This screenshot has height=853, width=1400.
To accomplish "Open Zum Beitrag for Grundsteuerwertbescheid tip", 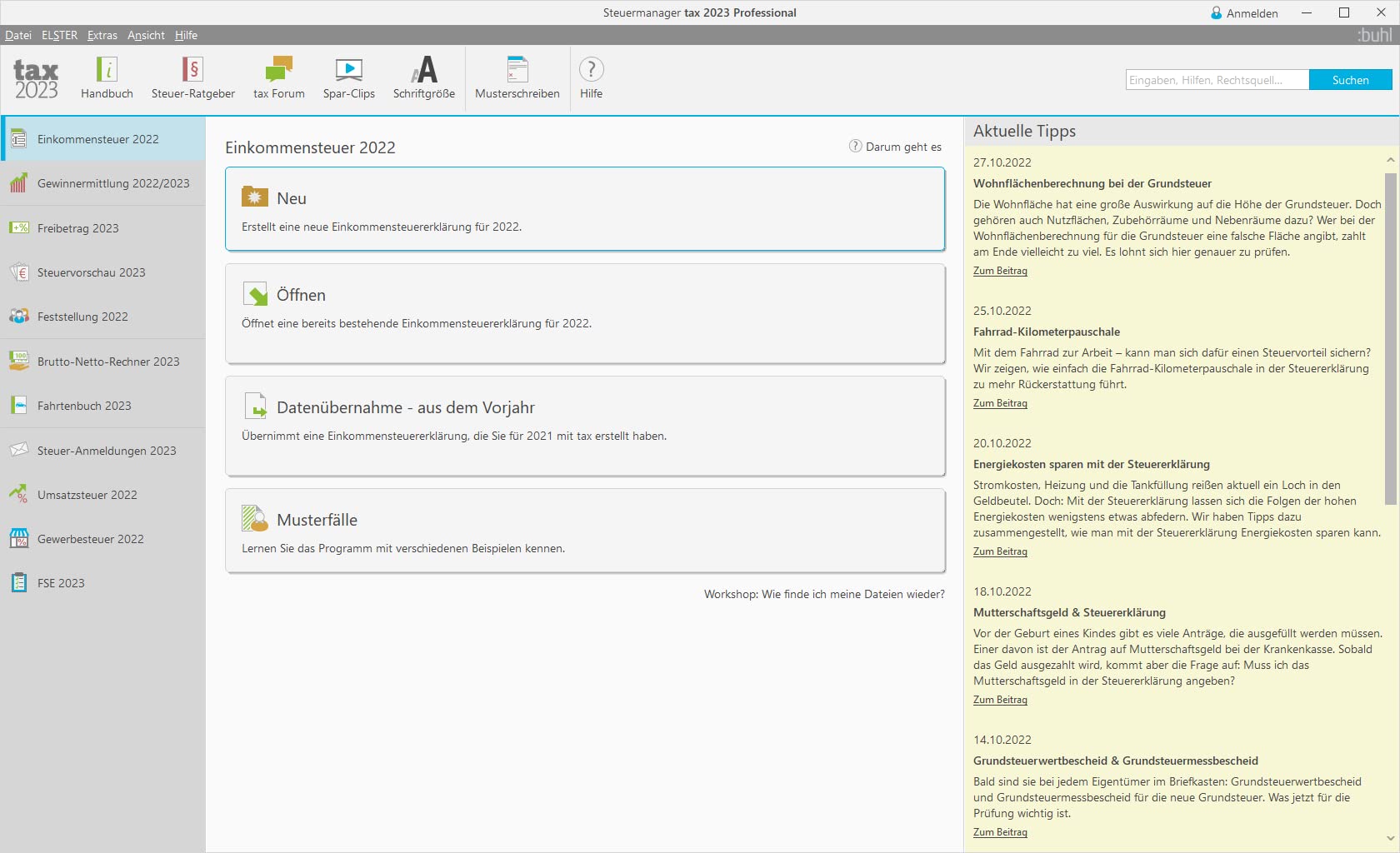I will (x=1000, y=832).
